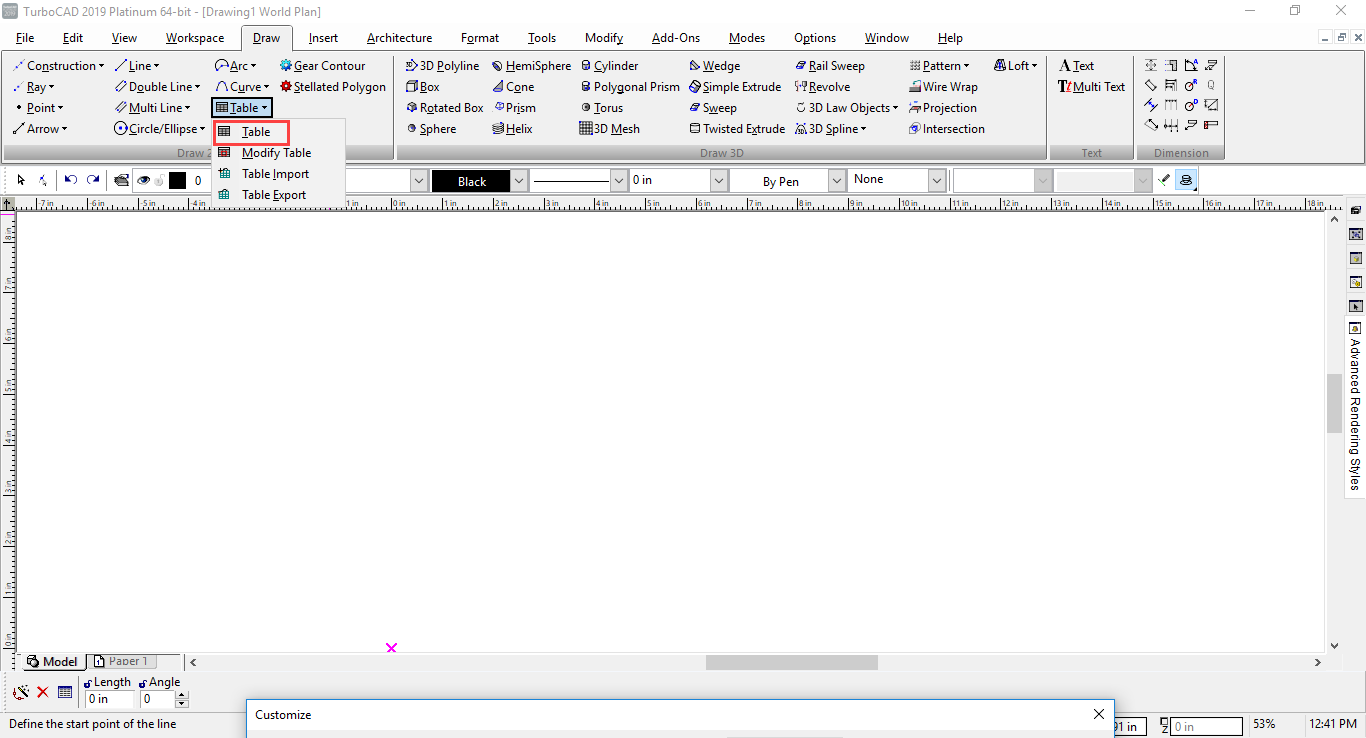Toggle the lock beside Angle field
Viewport: 1366px width, 738px height.
point(143,683)
